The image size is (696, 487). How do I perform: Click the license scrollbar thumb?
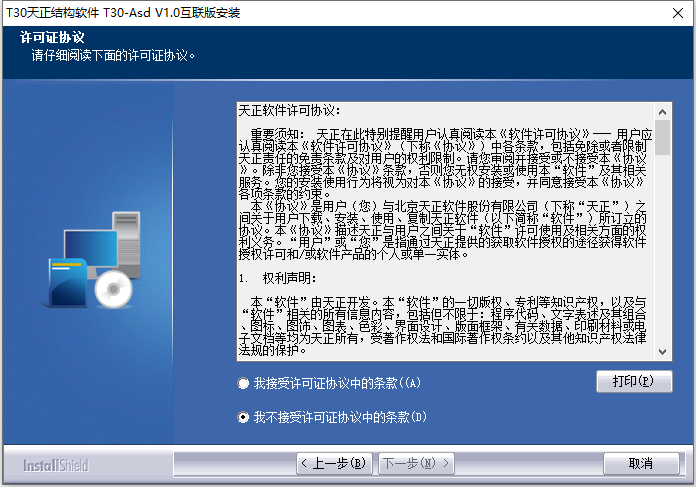tap(663, 136)
